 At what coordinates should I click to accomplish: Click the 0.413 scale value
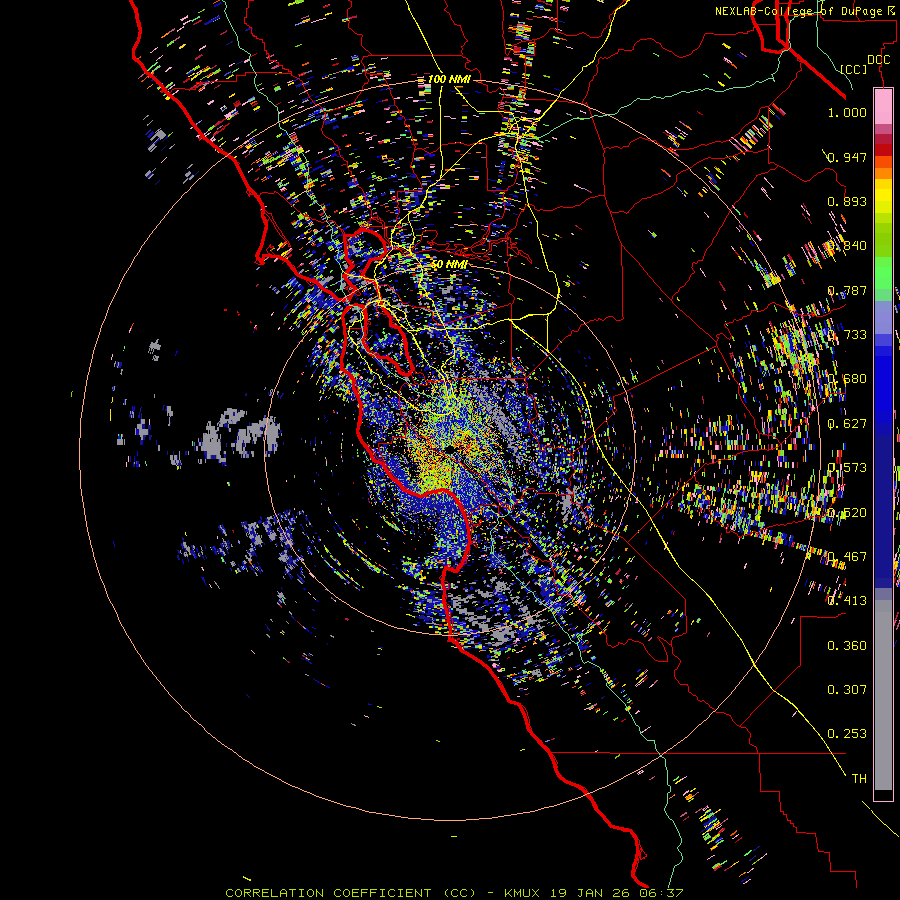point(847,601)
